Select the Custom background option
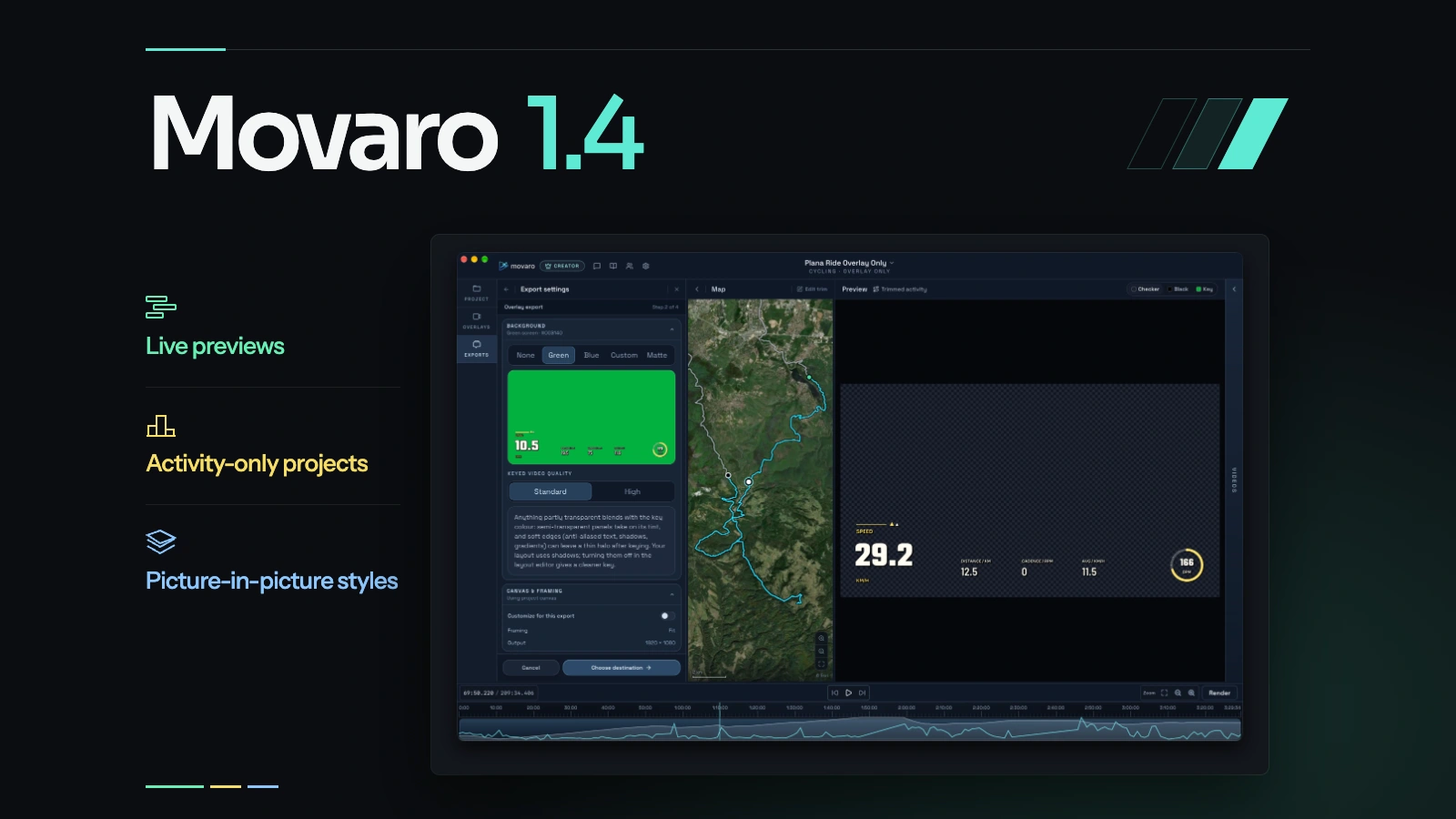The height and width of the screenshot is (819, 1456). (624, 355)
